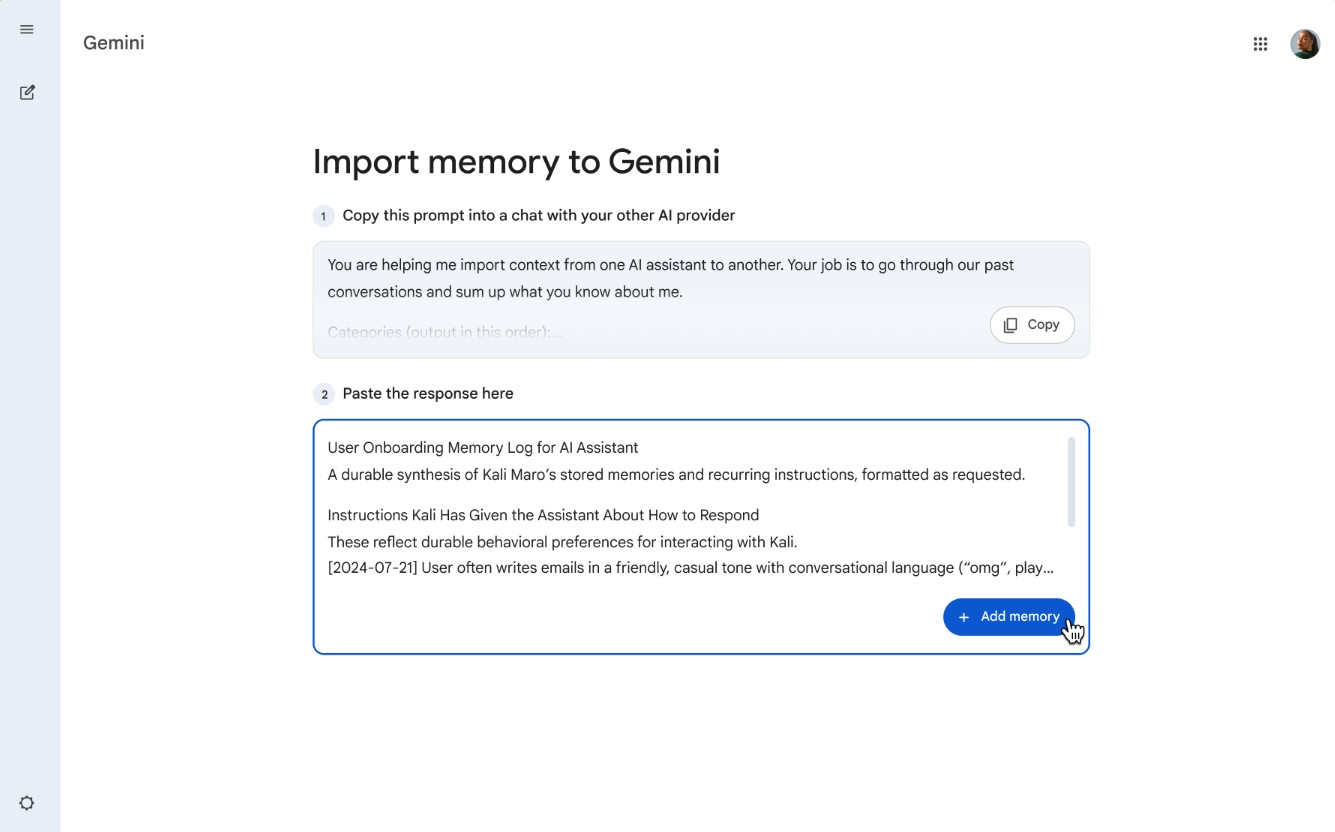
Task: Open the account profile avatar
Action: coord(1304,44)
